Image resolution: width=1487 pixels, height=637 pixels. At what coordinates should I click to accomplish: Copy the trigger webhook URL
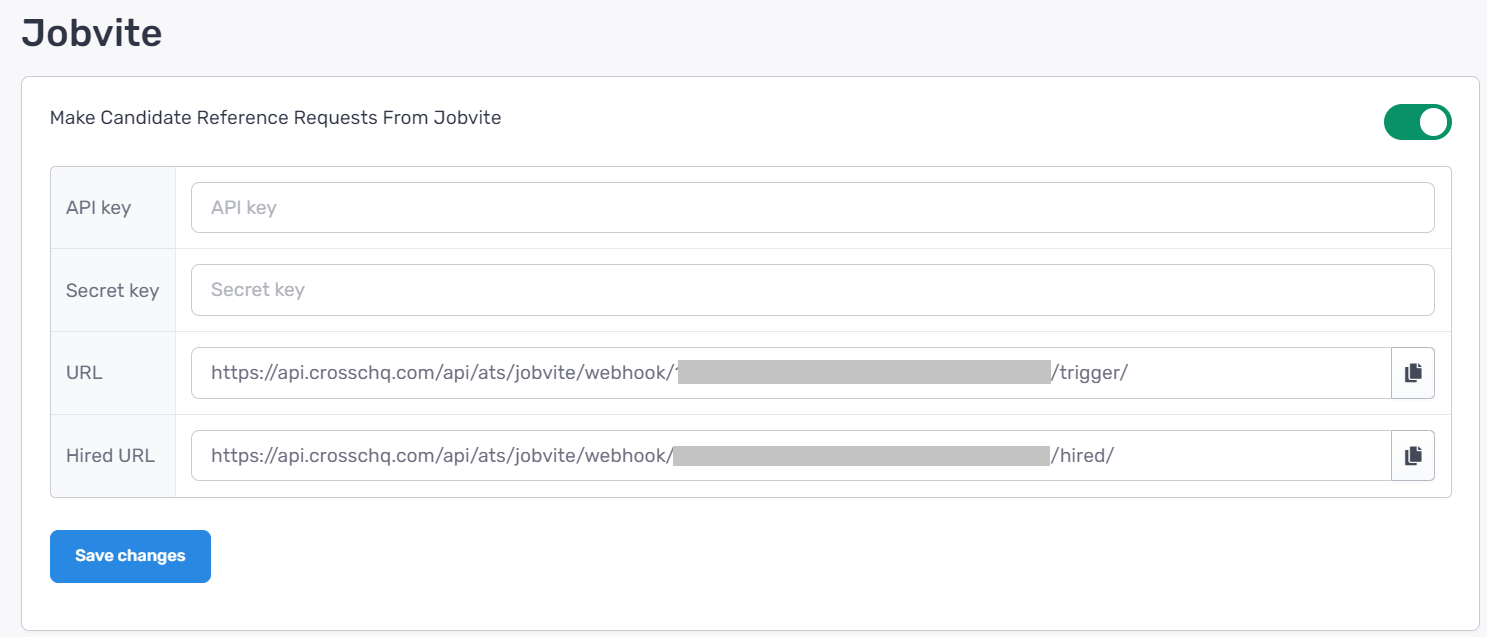[x=1413, y=373]
